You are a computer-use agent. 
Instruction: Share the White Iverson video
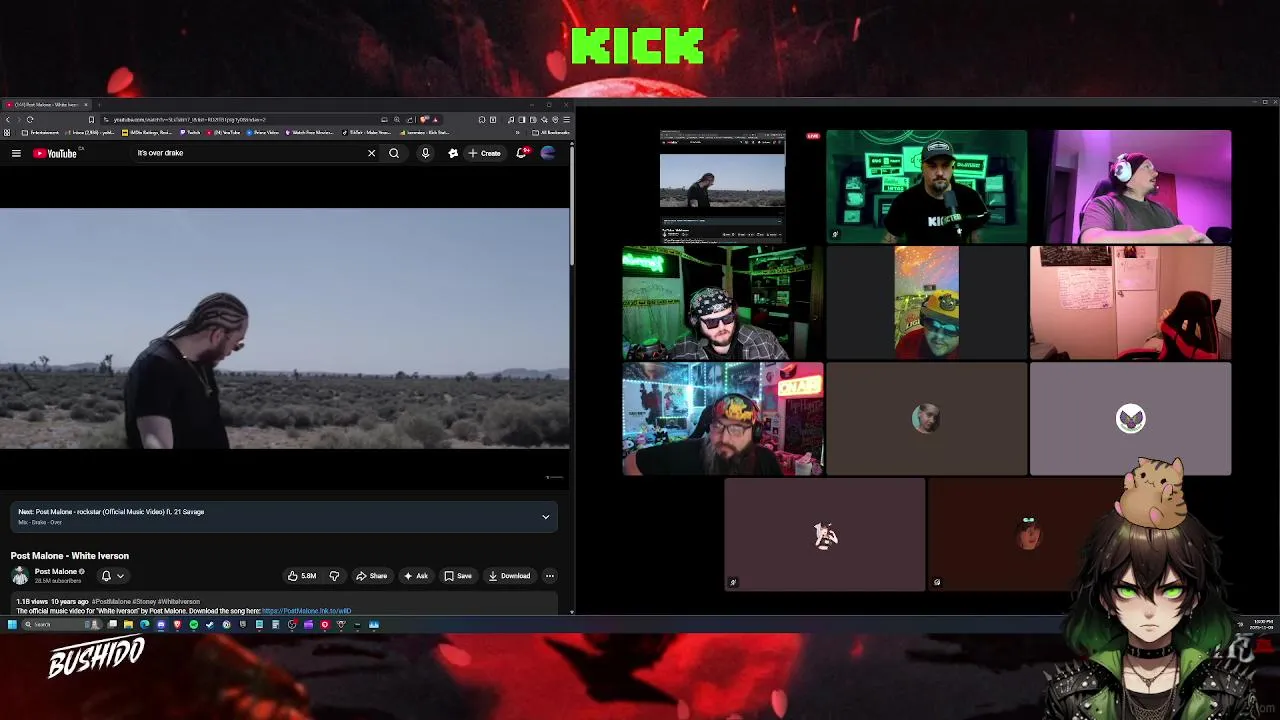(372, 576)
